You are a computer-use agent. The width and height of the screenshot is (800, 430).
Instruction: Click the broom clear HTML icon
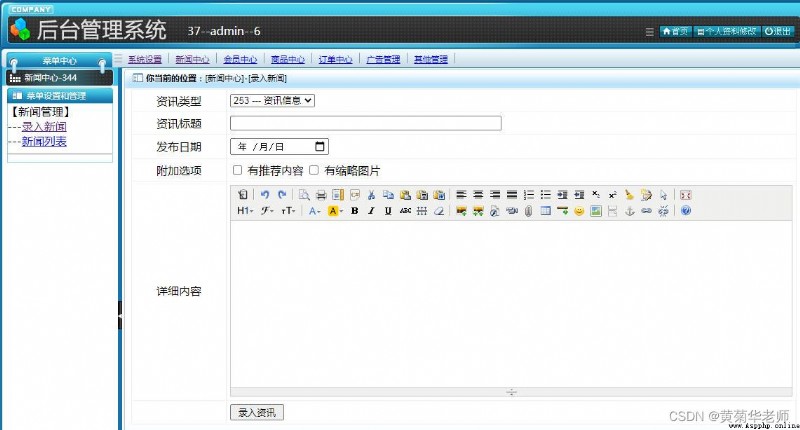tap(630, 195)
